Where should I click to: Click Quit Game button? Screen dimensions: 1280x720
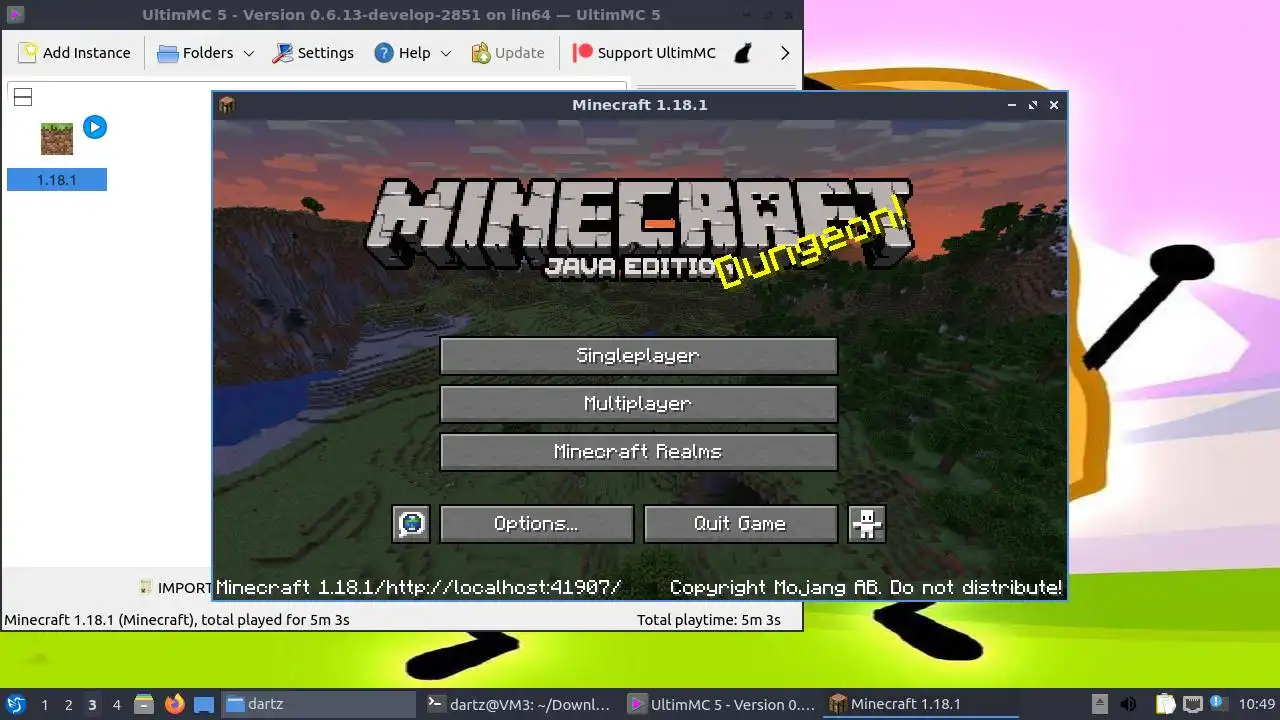(x=740, y=524)
